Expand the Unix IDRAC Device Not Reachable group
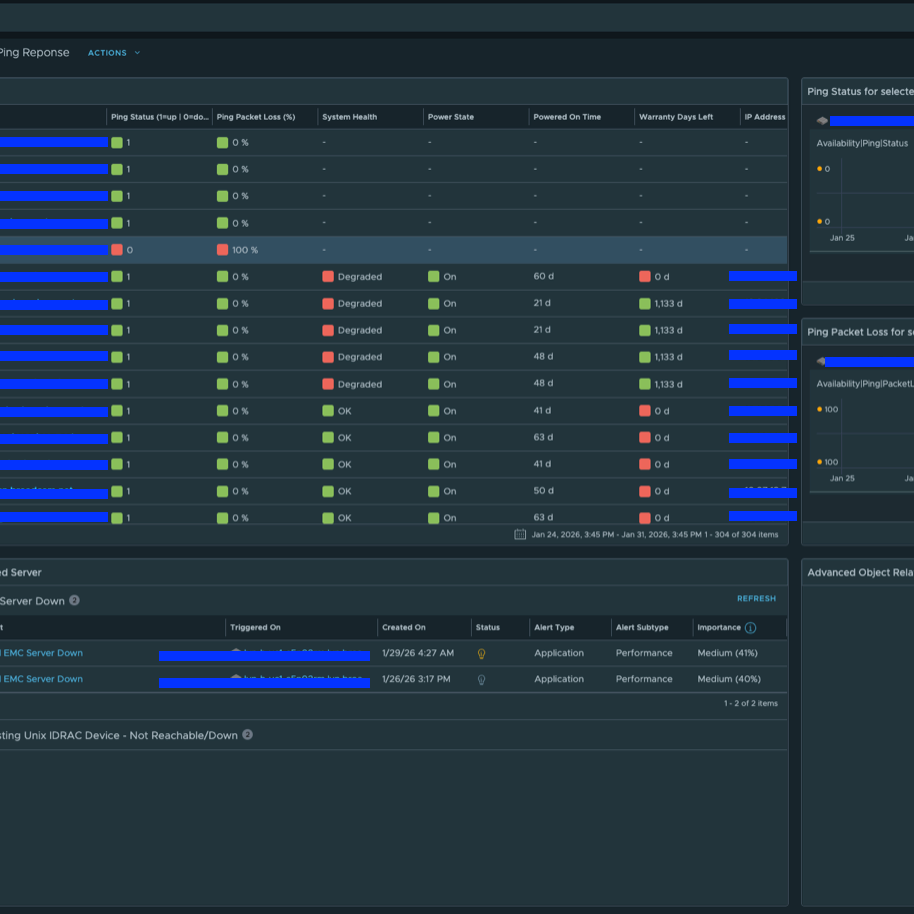 (x=120, y=735)
